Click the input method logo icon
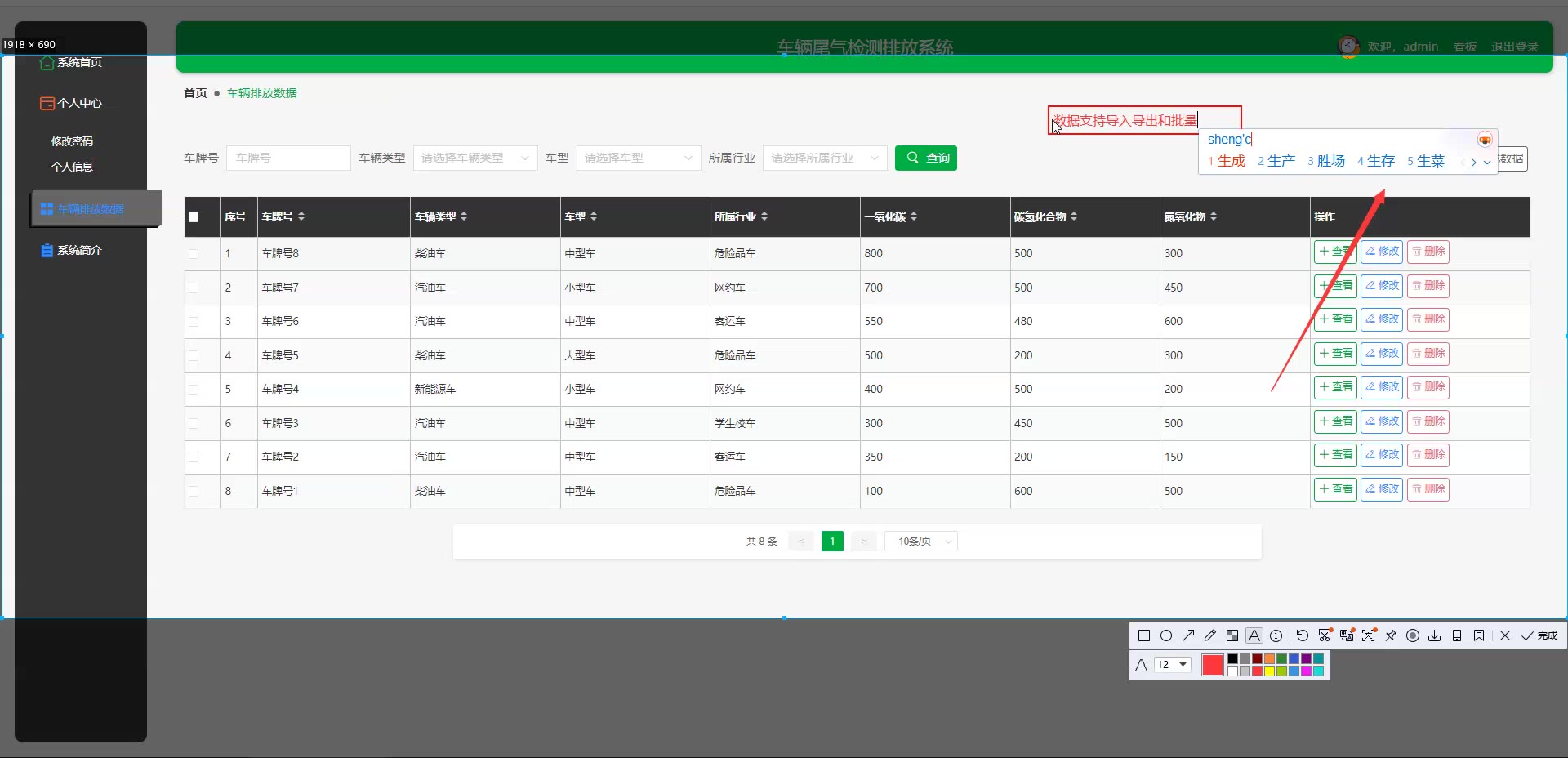 (1485, 140)
